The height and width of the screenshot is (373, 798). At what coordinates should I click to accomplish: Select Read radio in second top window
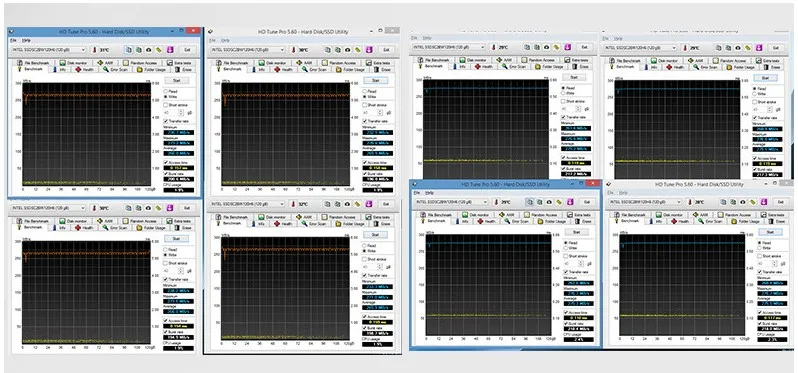[369, 91]
